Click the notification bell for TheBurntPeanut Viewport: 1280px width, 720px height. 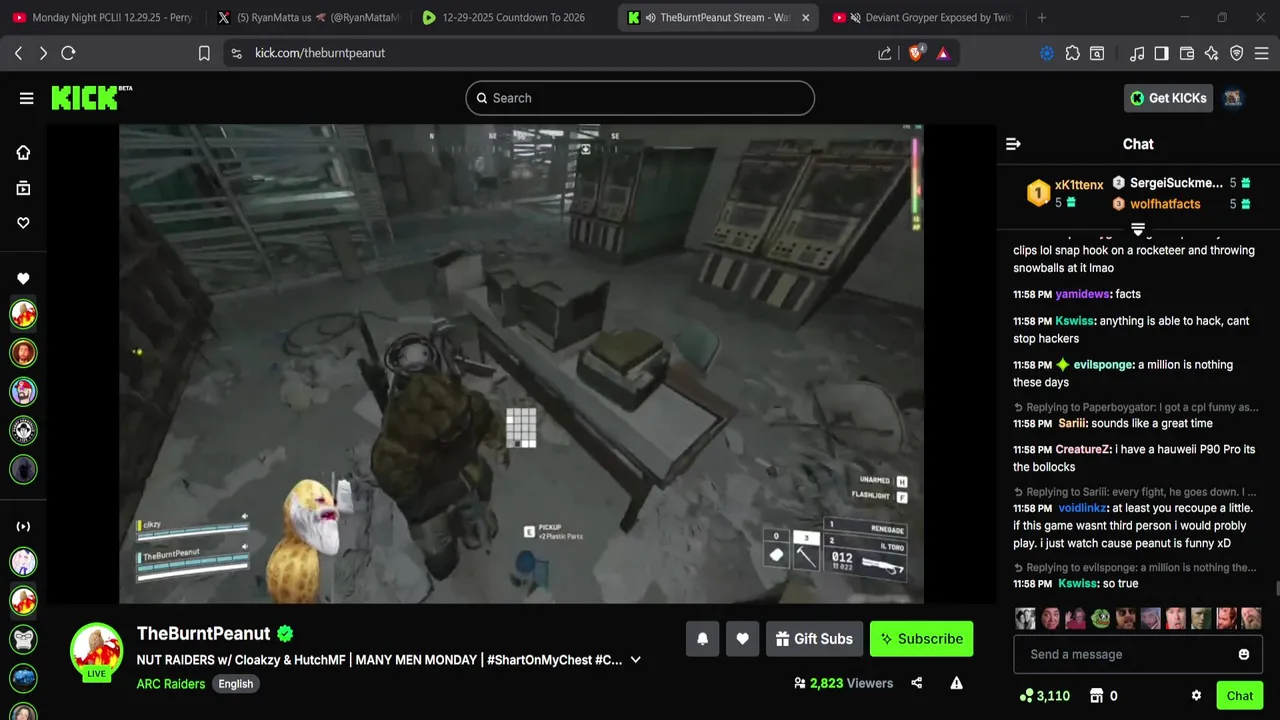pyautogui.click(x=702, y=639)
